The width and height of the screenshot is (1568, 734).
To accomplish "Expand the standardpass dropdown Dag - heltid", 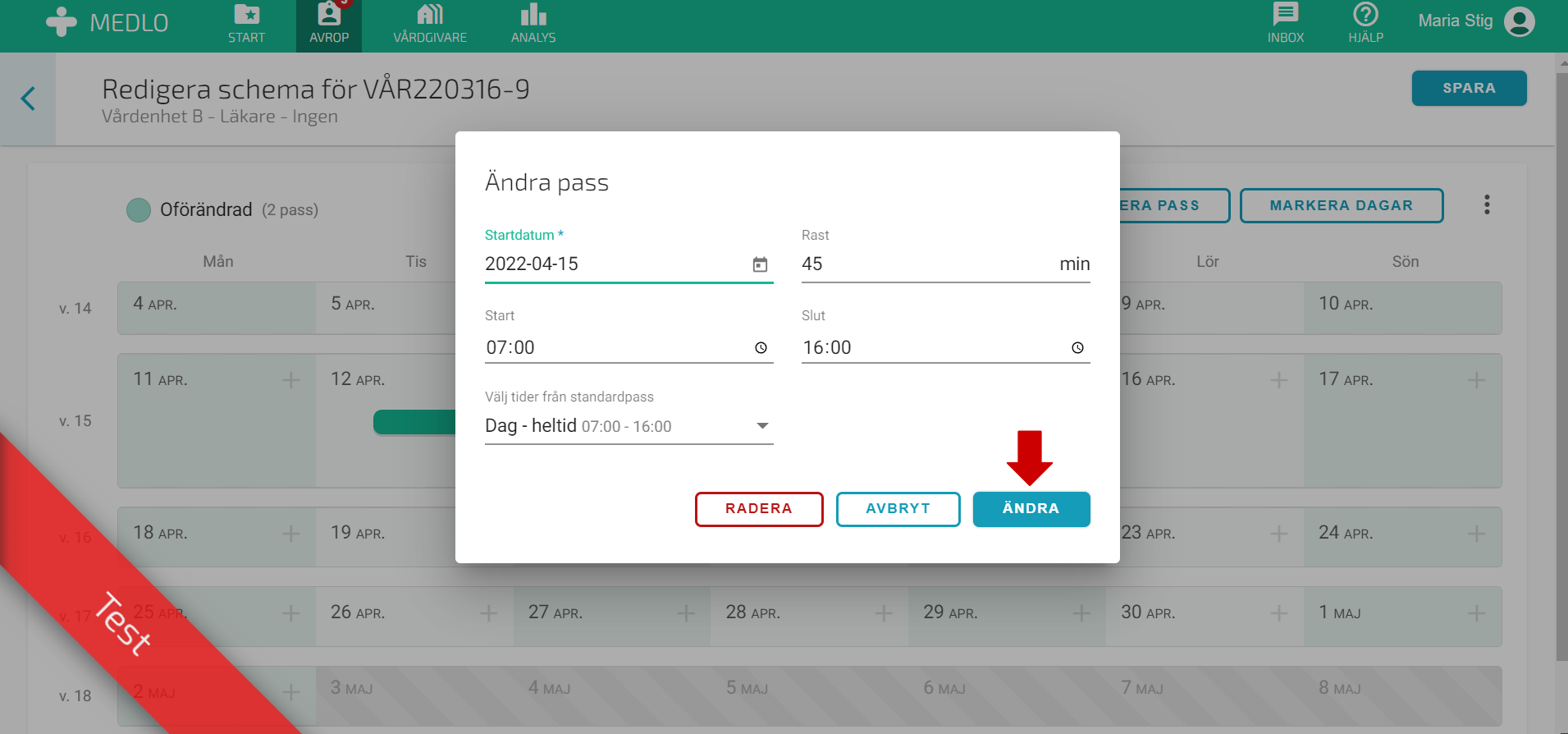I will click(x=629, y=426).
